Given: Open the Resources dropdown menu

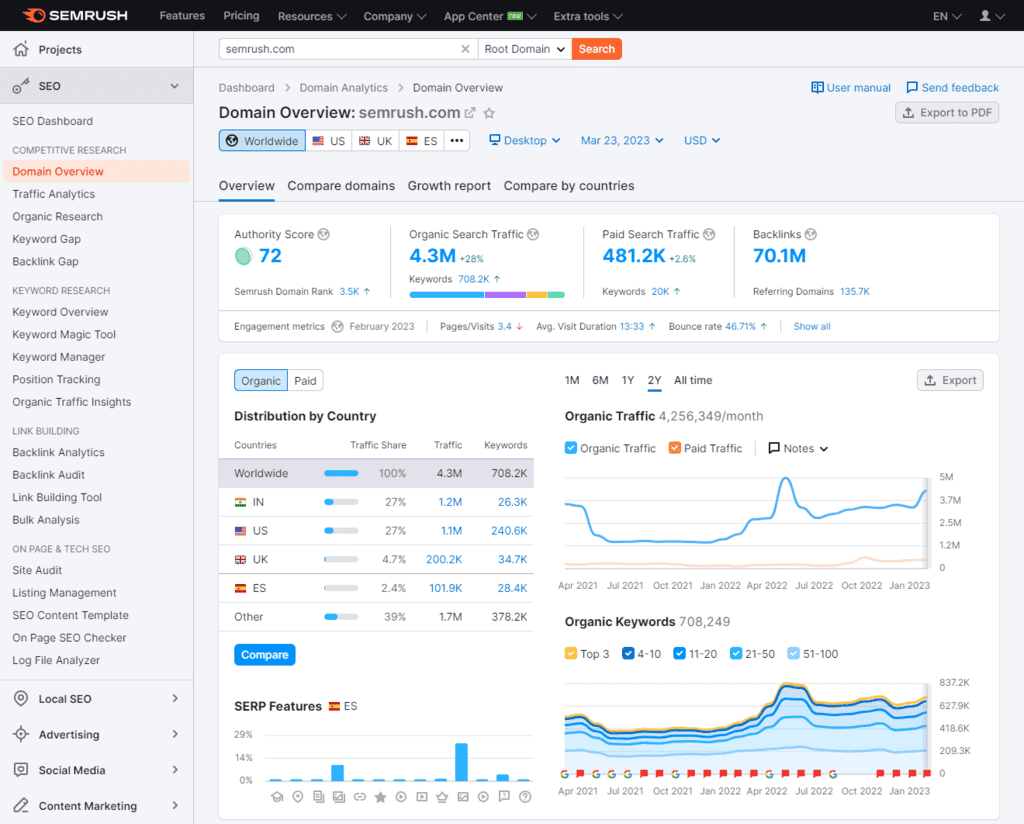Looking at the screenshot, I should (x=312, y=16).
